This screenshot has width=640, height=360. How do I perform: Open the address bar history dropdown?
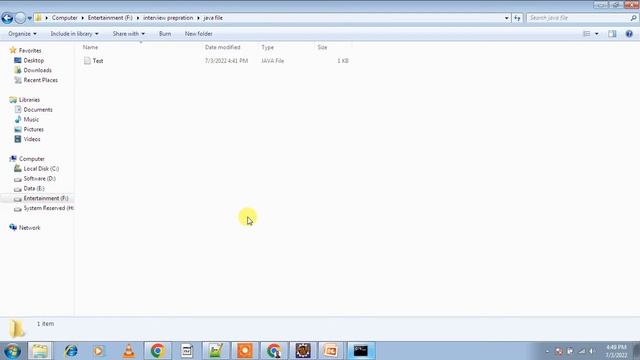tap(506, 18)
